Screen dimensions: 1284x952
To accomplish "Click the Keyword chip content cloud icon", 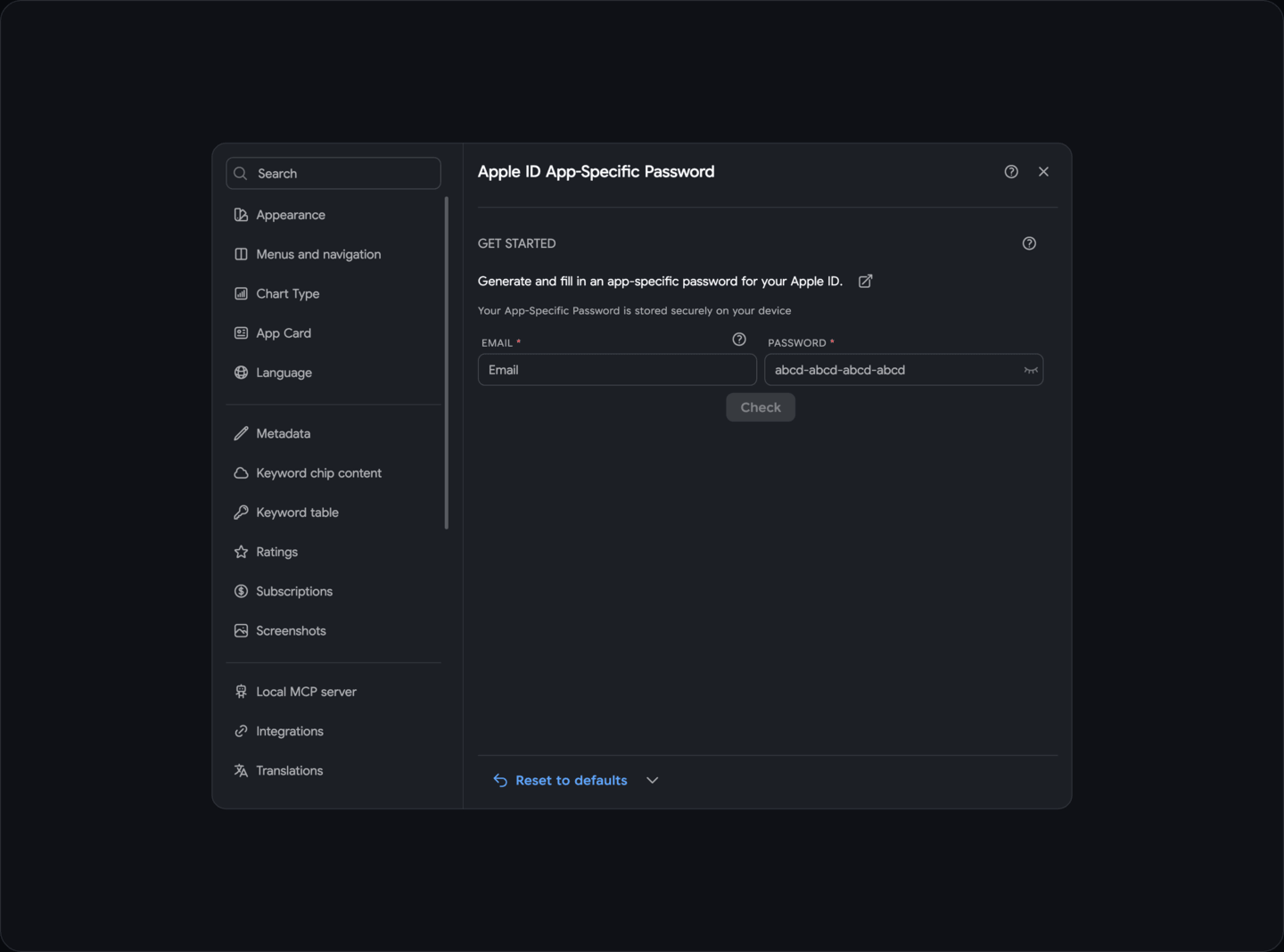I will click(x=241, y=473).
